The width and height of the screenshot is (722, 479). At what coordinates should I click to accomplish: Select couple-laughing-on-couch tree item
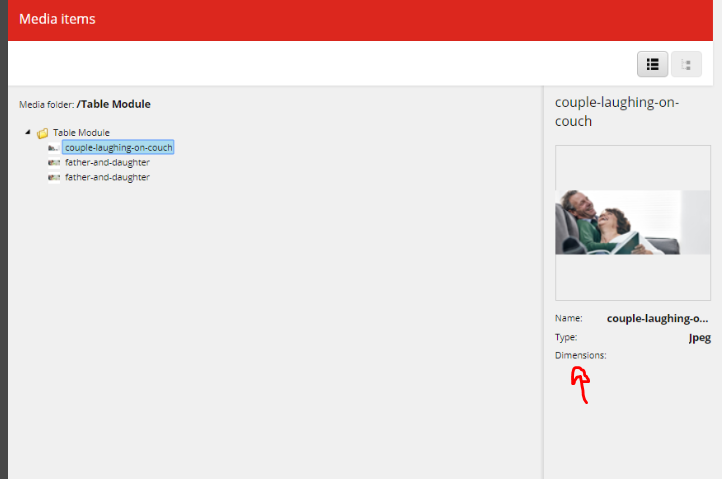pos(118,147)
